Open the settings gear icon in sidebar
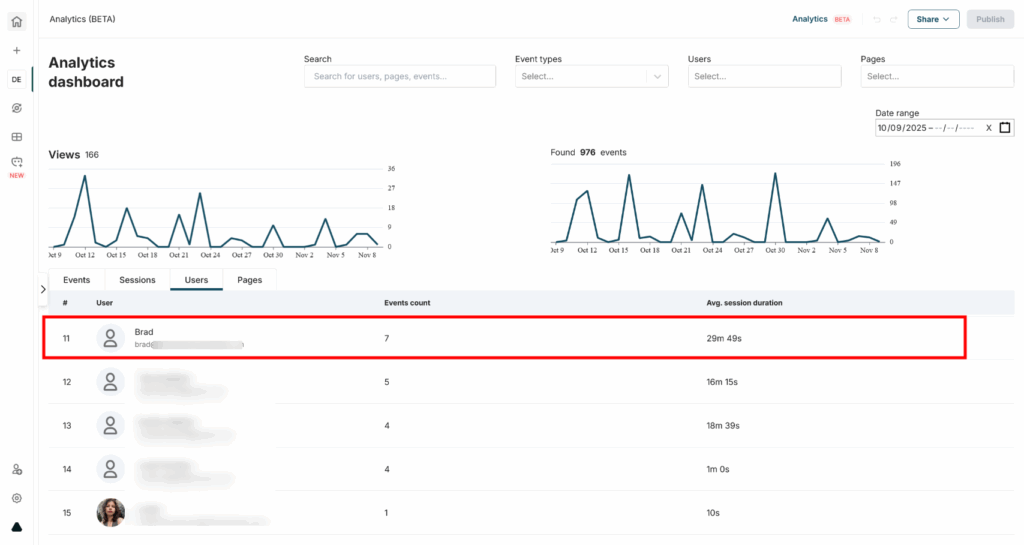1024x545 pixels. click(16, 498)
